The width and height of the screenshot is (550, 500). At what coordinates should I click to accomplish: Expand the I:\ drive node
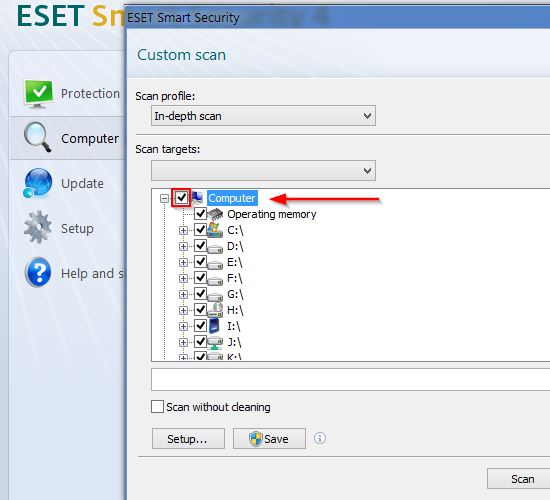pos(183,326)
